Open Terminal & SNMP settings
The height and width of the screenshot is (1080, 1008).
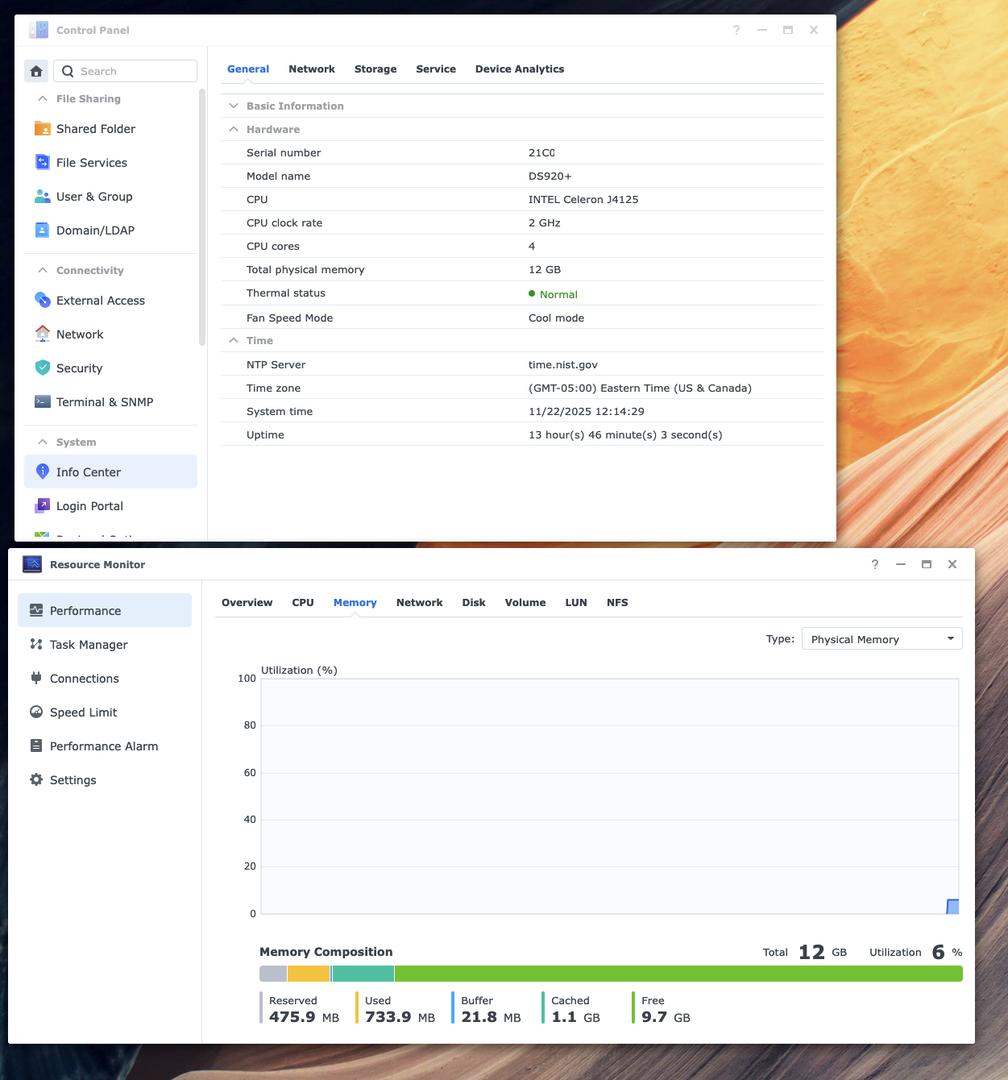(x=110, y=402)
